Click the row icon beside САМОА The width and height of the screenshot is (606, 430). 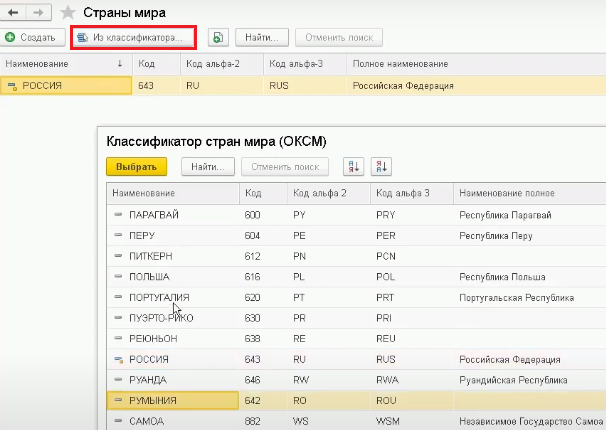[x=118, y=420]
